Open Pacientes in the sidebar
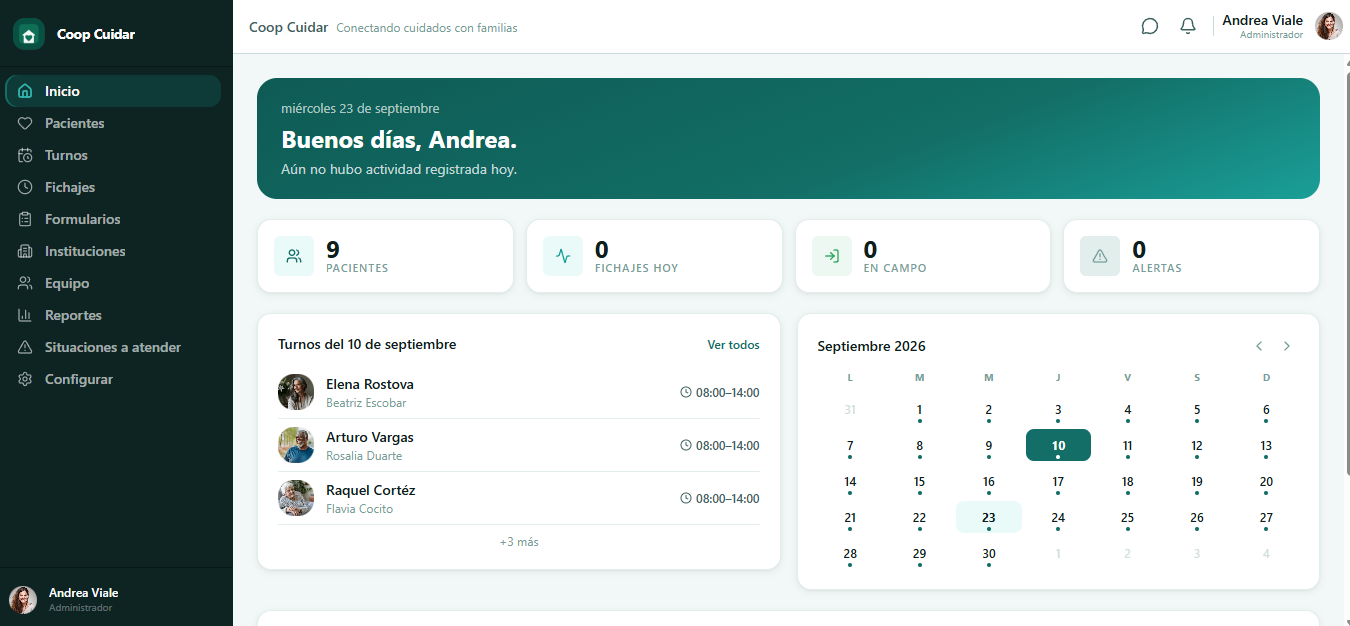Image resolution: width=1350 pixels, height=626 pixels. tap(113, 123)
